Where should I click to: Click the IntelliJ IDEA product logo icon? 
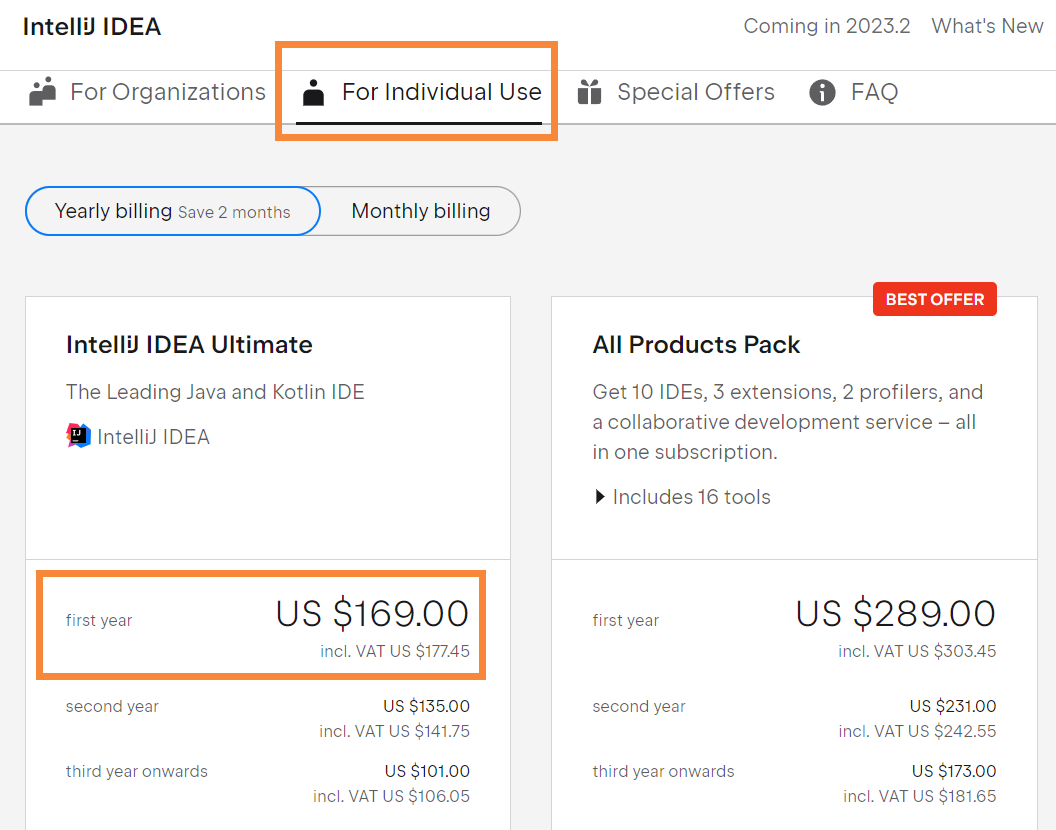coord(78,436)
